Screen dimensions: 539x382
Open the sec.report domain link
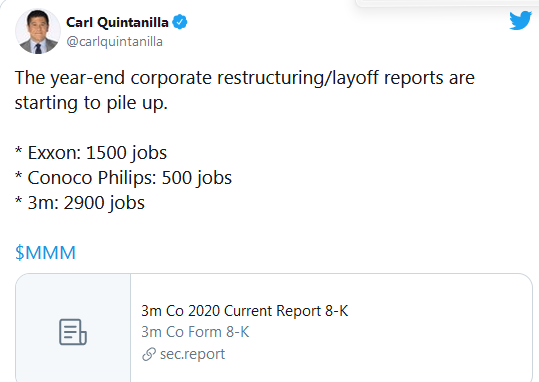192,354
